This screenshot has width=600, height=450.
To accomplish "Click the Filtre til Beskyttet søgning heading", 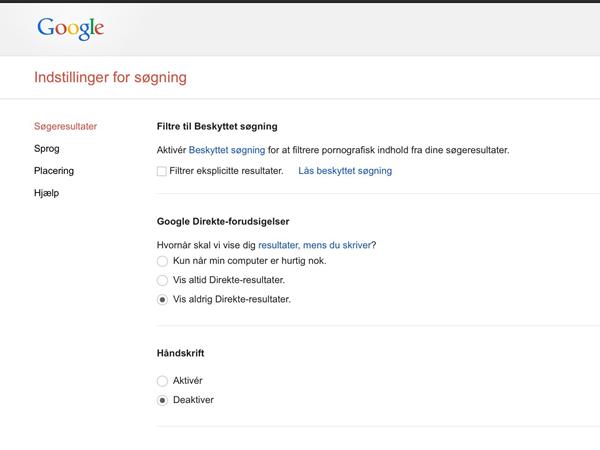I will (x=217, y=126).
